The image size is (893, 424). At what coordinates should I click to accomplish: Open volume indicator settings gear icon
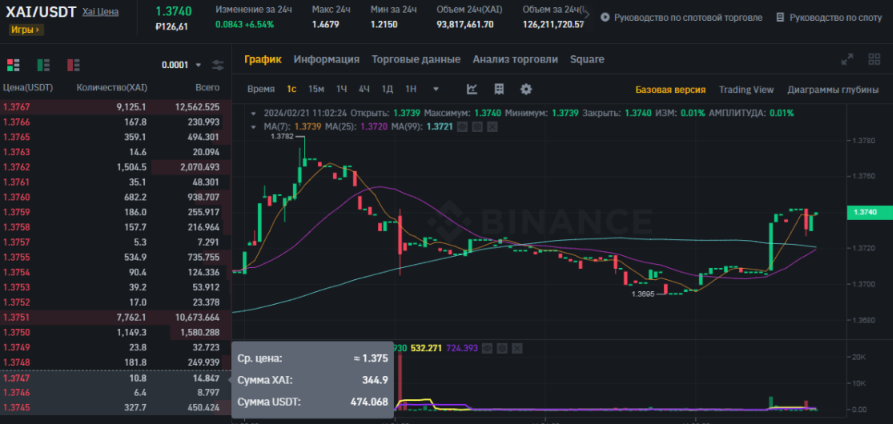(501, 348)
